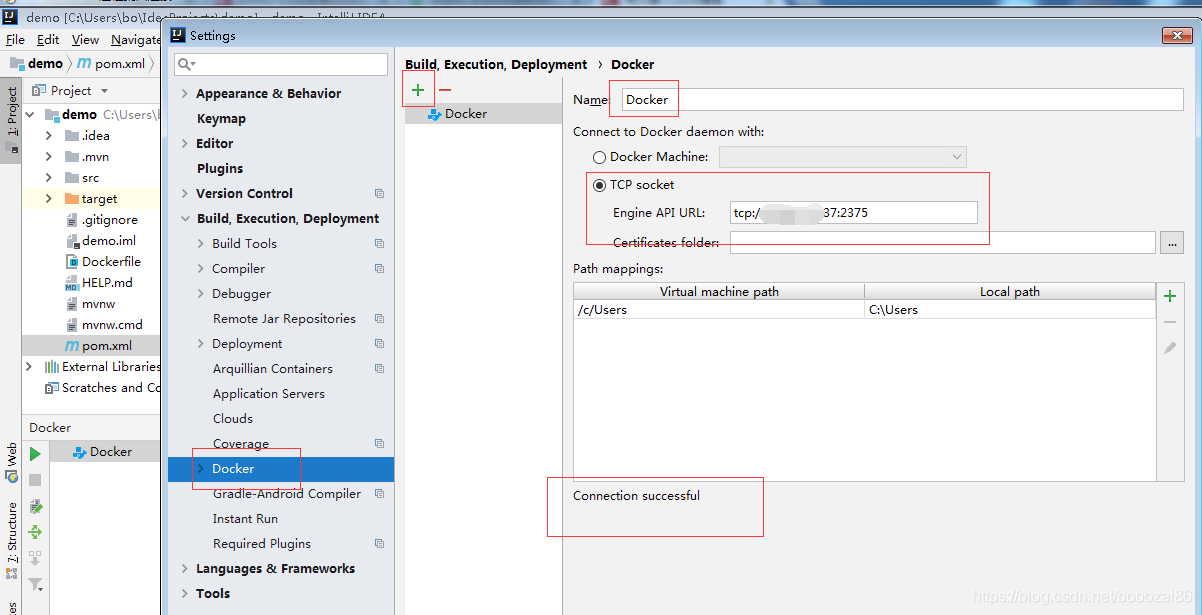
Task: Click the green plus to add Docker configuration
Action: coord(418,90)
